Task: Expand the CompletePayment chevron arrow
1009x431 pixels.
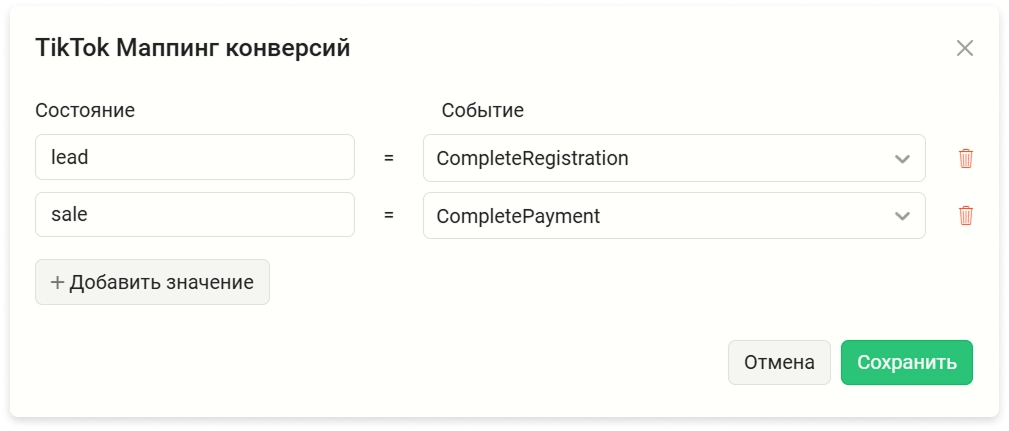Action: tap(902, 216)
